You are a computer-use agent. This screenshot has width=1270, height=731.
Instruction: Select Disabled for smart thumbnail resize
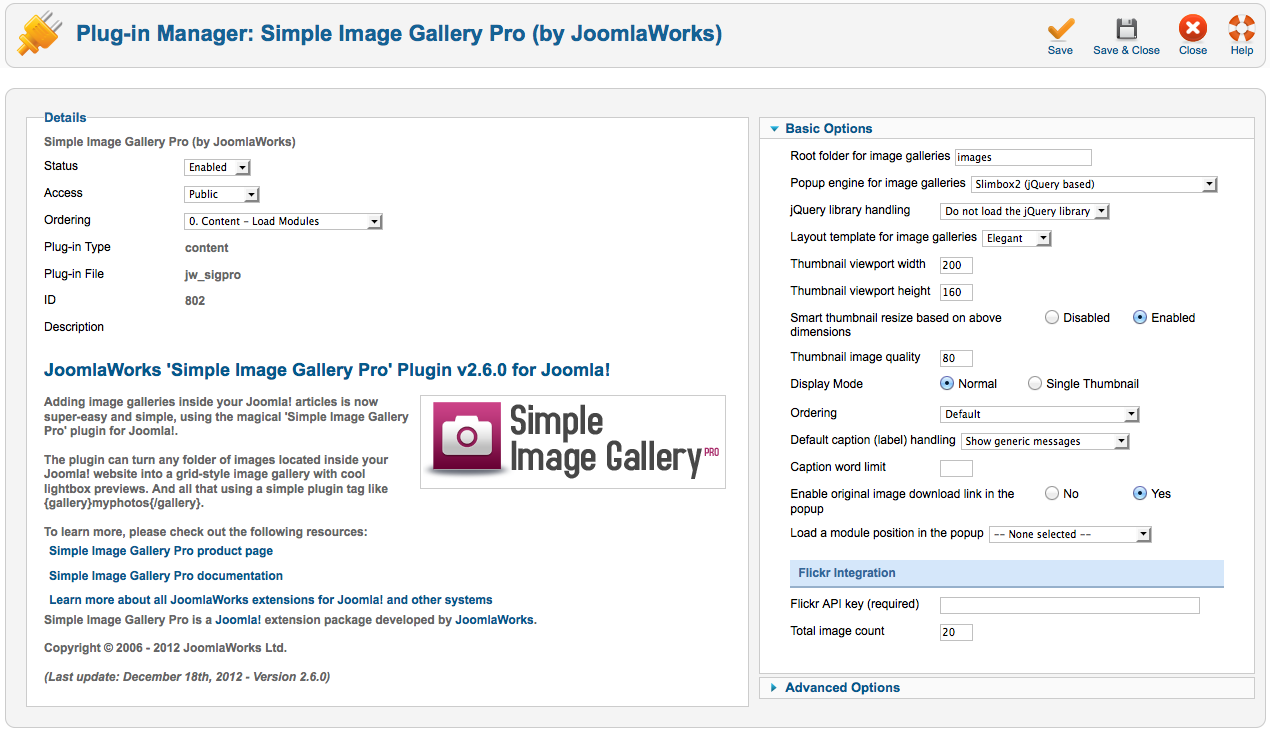(x=1052, y=318)
